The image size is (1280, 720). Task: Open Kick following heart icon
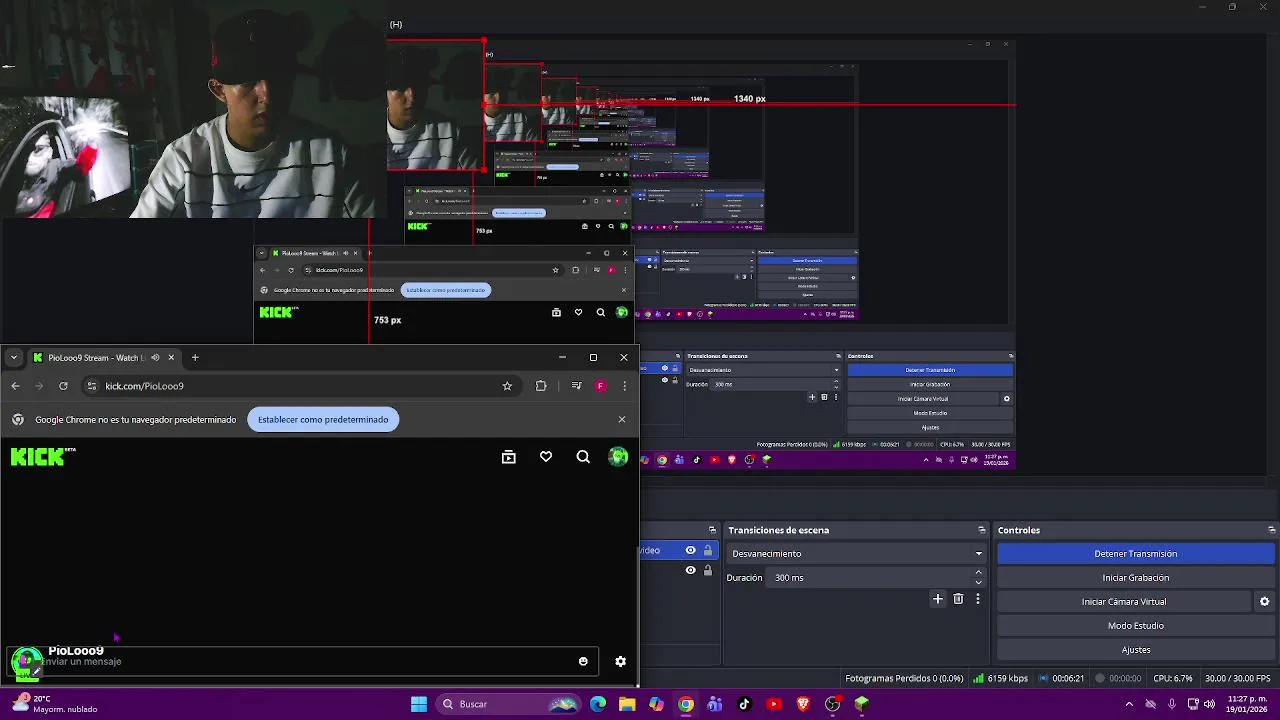(x=546, y=457)
